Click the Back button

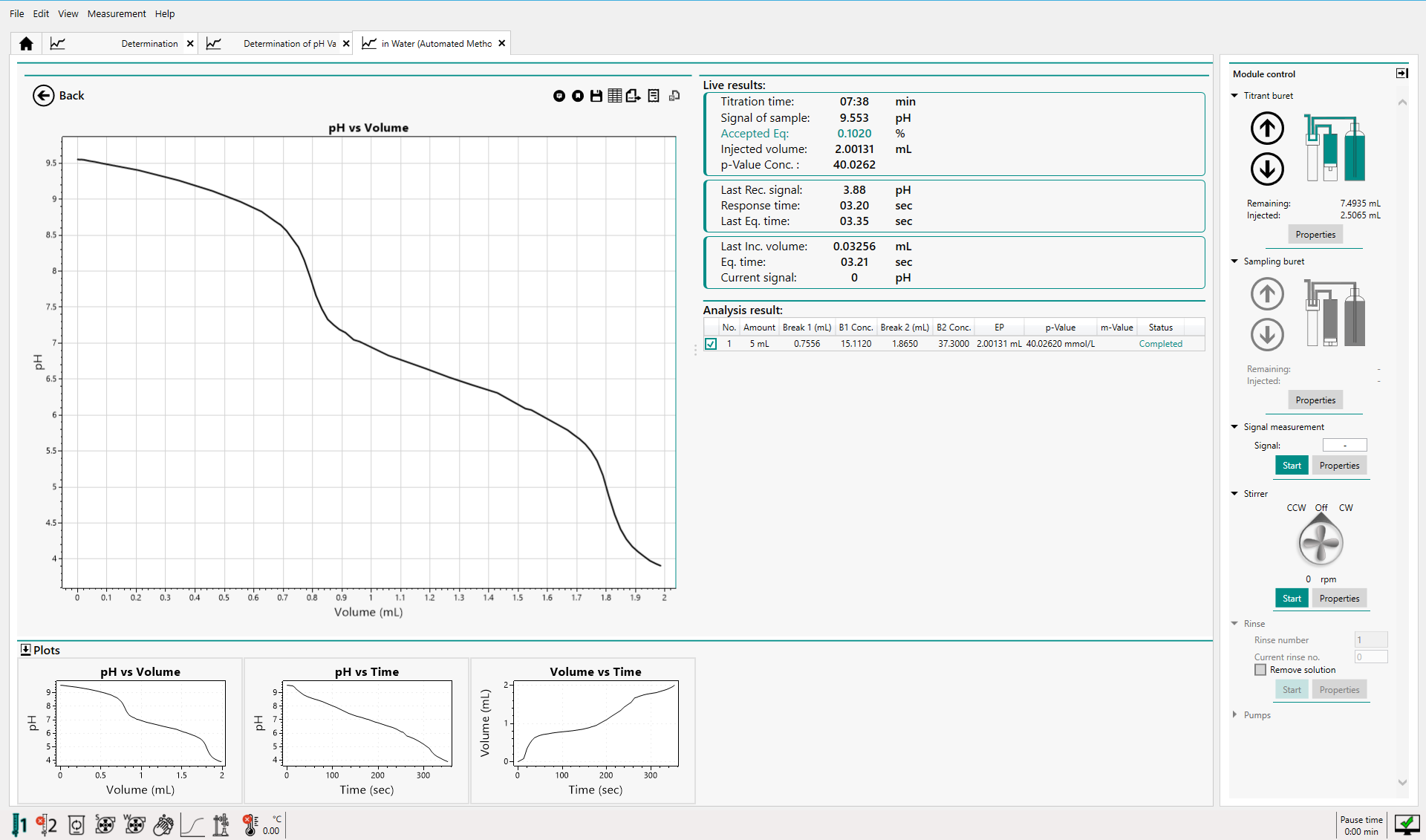(59, 96)
